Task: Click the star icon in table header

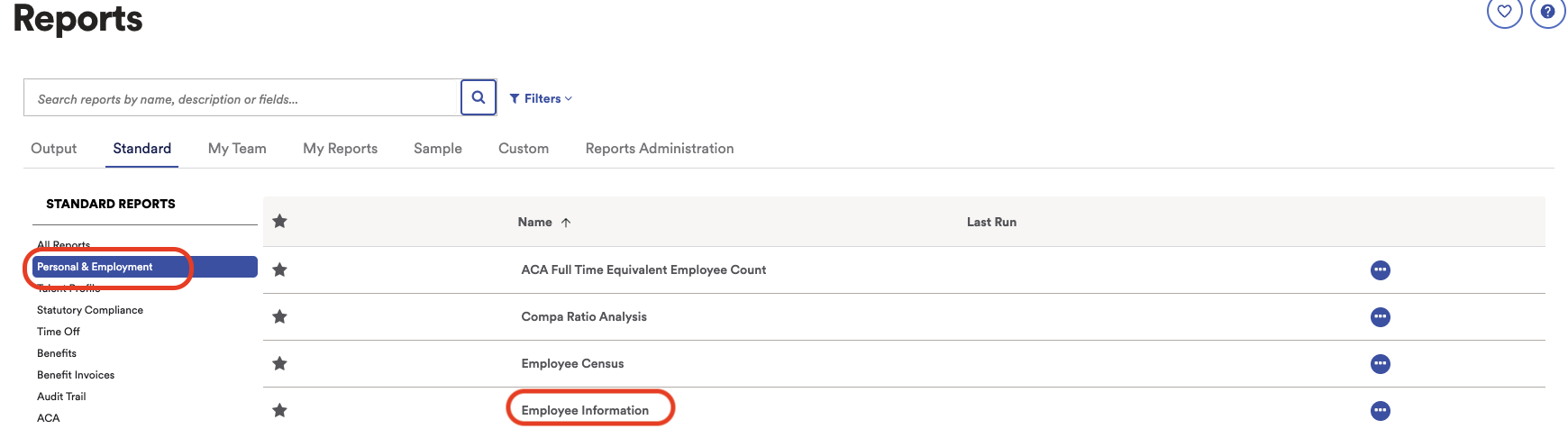Action: pyautogui.click(x=279, y=221)
